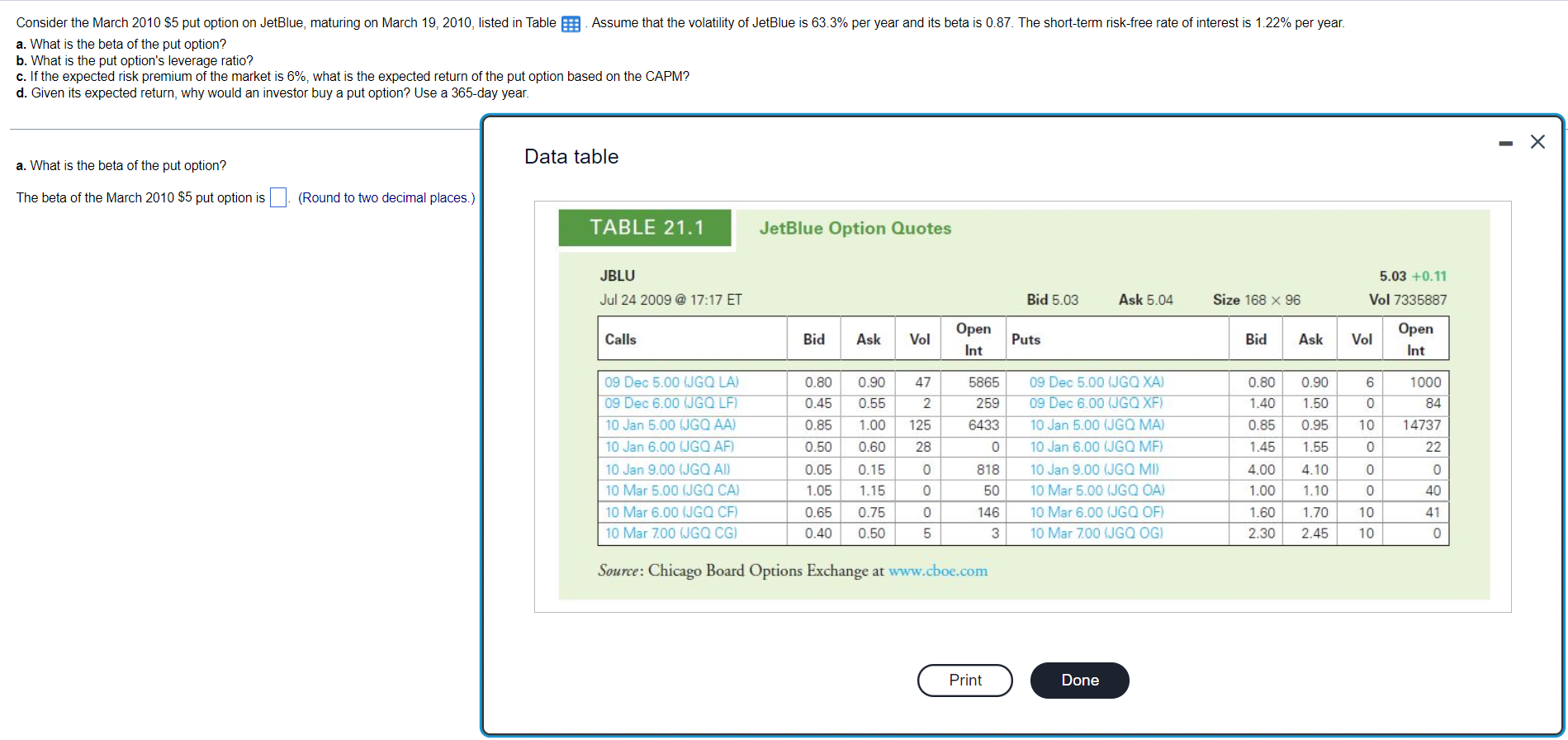Click the TABLE 21.1 green label
The image size is (1568, 740).
tap(646, 228)
